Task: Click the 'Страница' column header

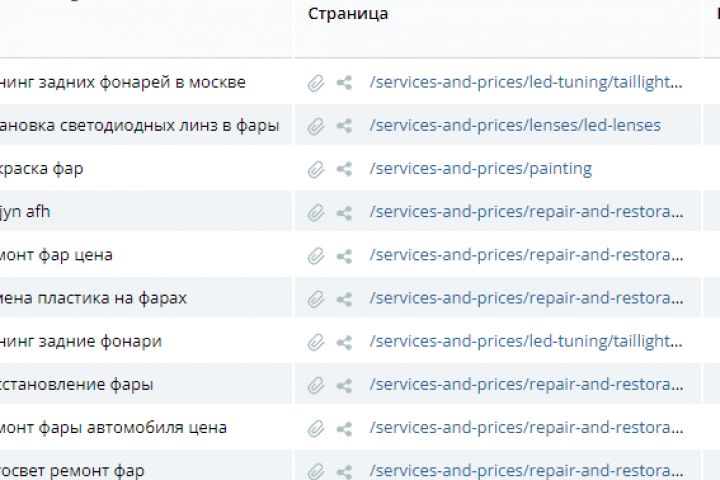Action: (348, 14)
